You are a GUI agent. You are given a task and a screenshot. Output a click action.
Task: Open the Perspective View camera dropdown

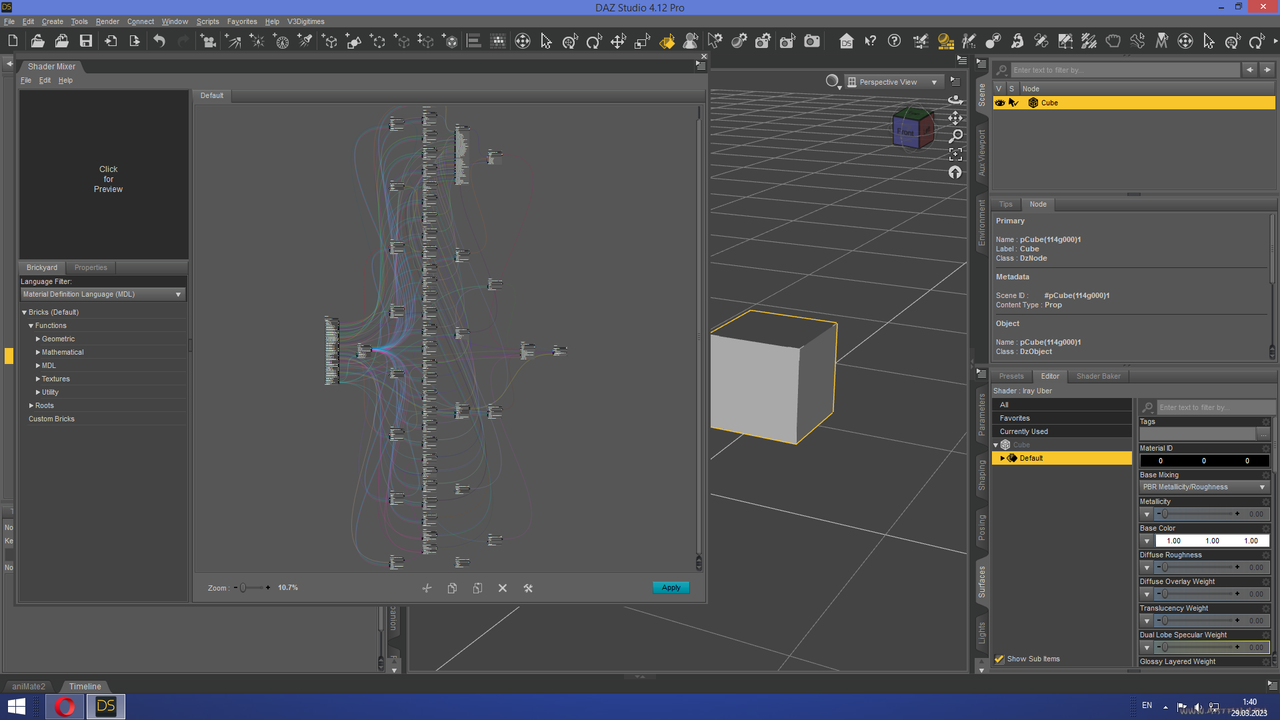[x=893, y=82]
